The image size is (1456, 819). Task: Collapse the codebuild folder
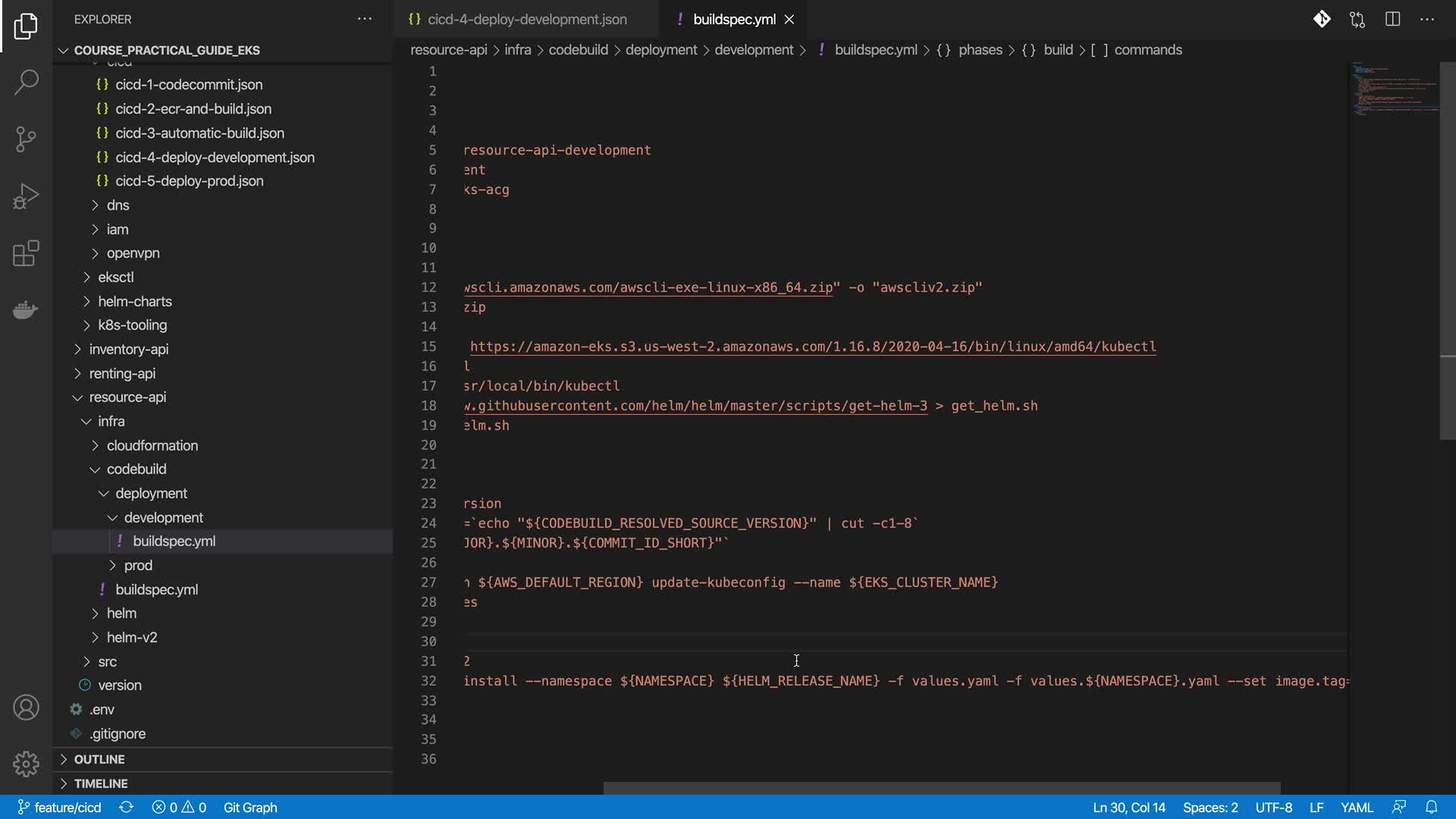tap(136, 469)
